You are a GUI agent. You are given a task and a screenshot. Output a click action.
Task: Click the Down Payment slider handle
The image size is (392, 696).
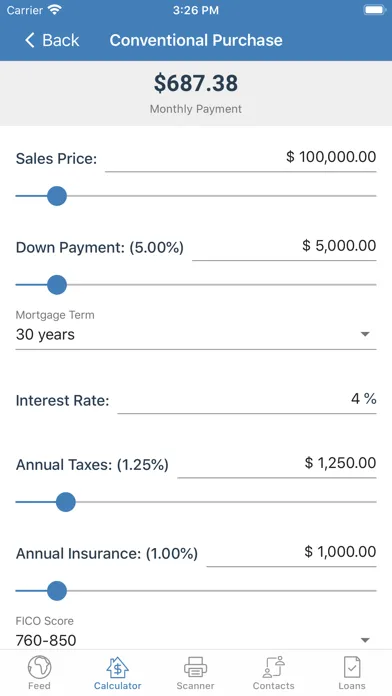pos(57,285)
